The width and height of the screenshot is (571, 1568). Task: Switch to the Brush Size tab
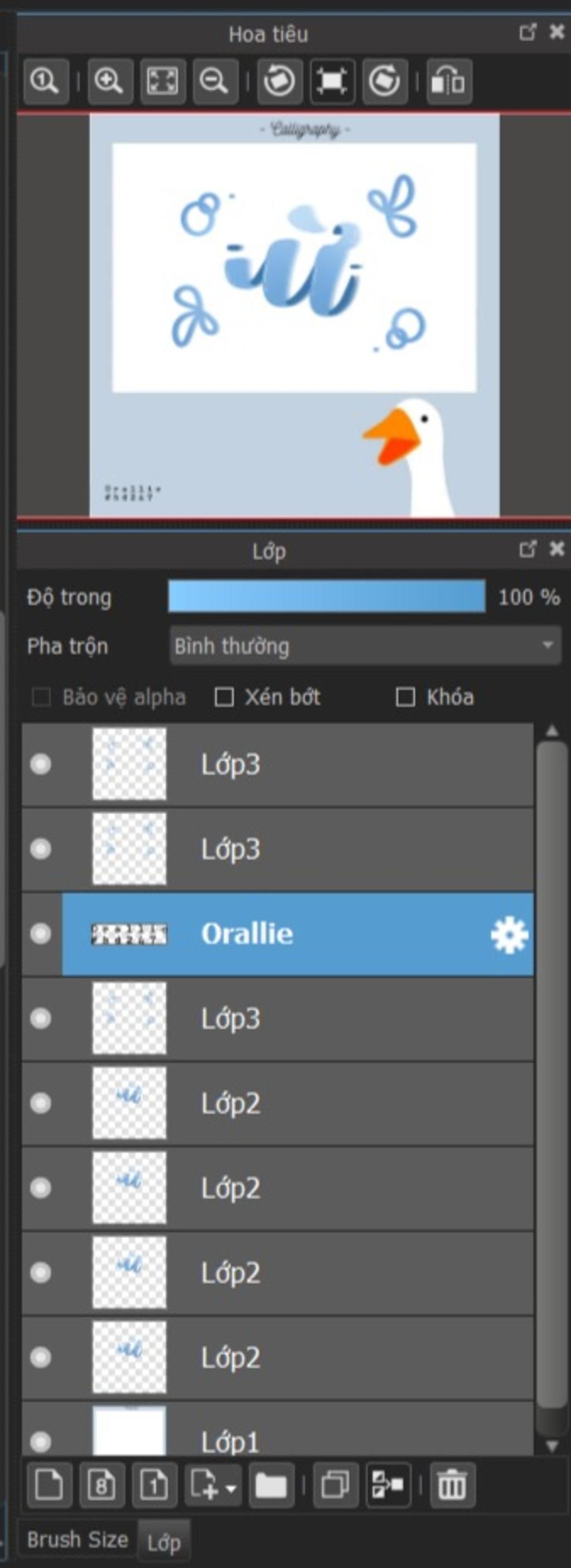pyautogui.click(x=78, y=1540)
